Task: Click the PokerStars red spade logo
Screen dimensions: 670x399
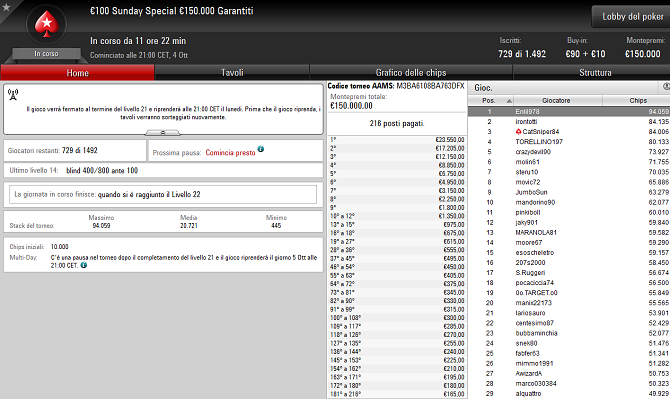Action: coord(47,24)
